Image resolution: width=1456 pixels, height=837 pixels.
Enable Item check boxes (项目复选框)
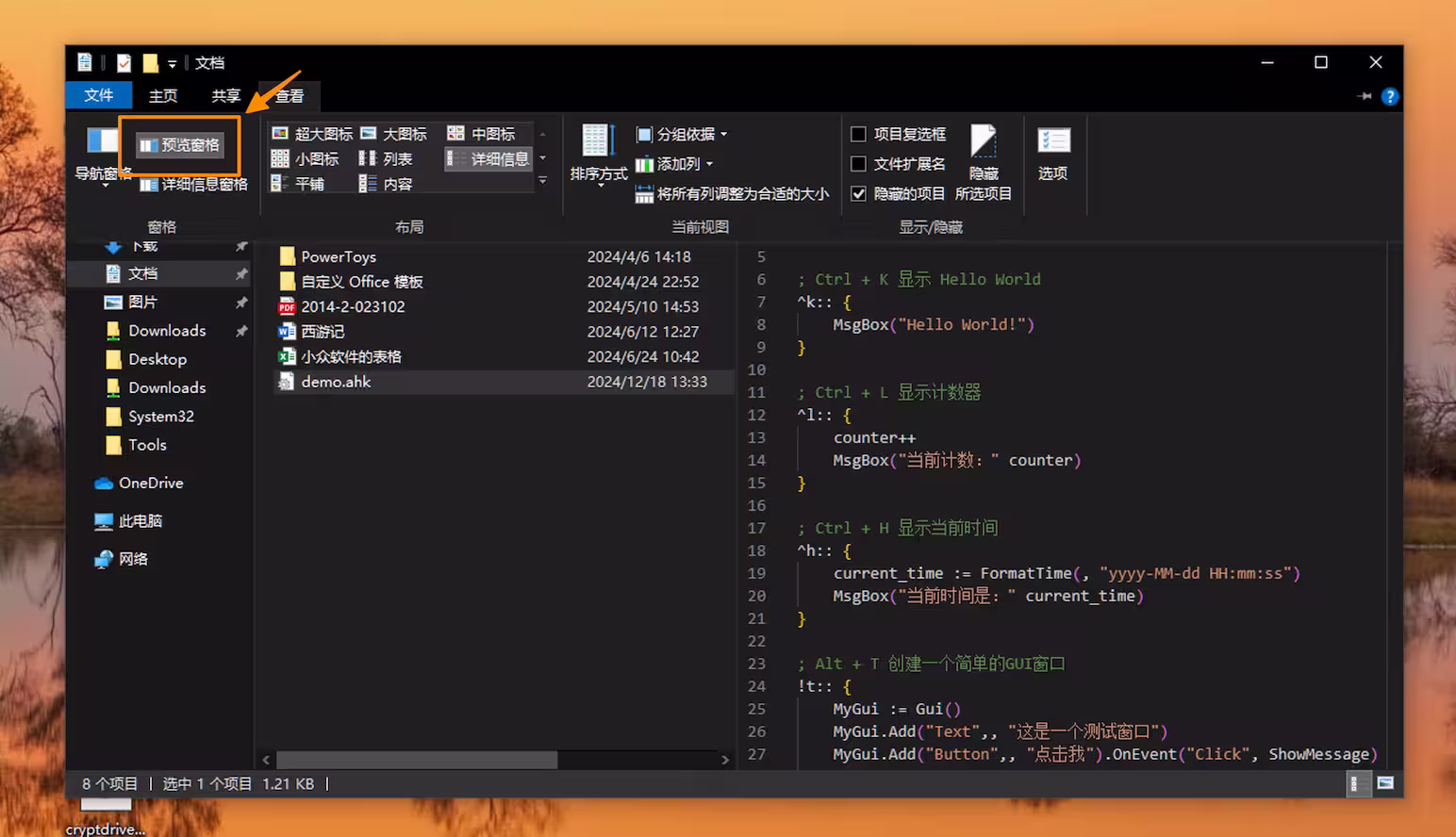point(859,134)
